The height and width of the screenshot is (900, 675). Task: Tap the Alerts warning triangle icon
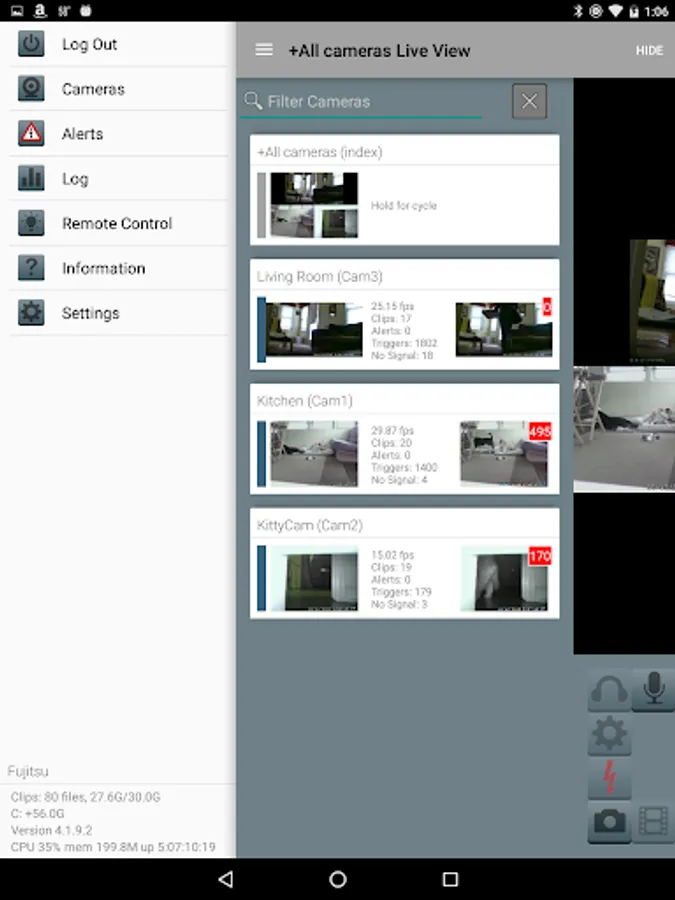(31, 134)
